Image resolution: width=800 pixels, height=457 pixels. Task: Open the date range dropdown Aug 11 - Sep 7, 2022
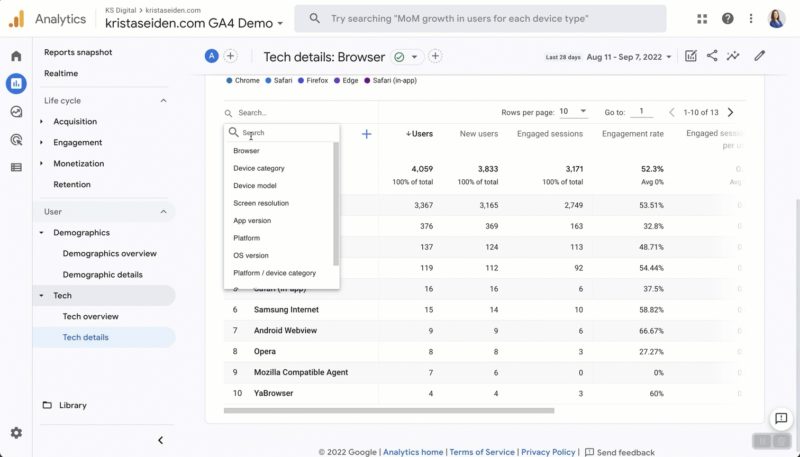click(629, 57)
